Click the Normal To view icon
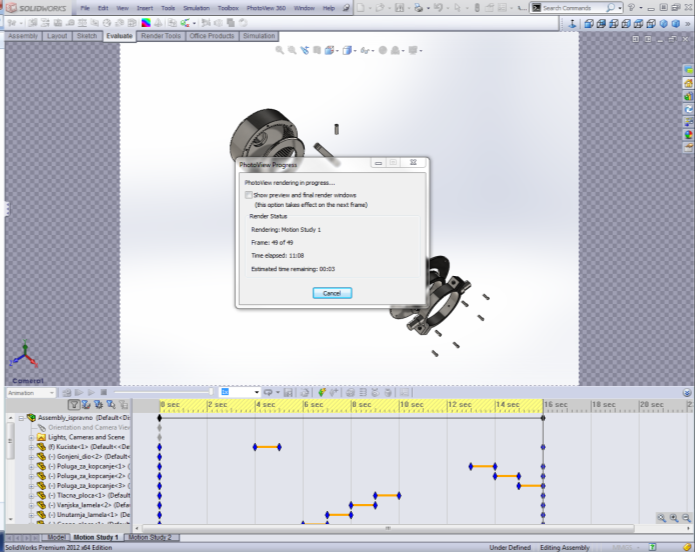 [x=572, y=23]
